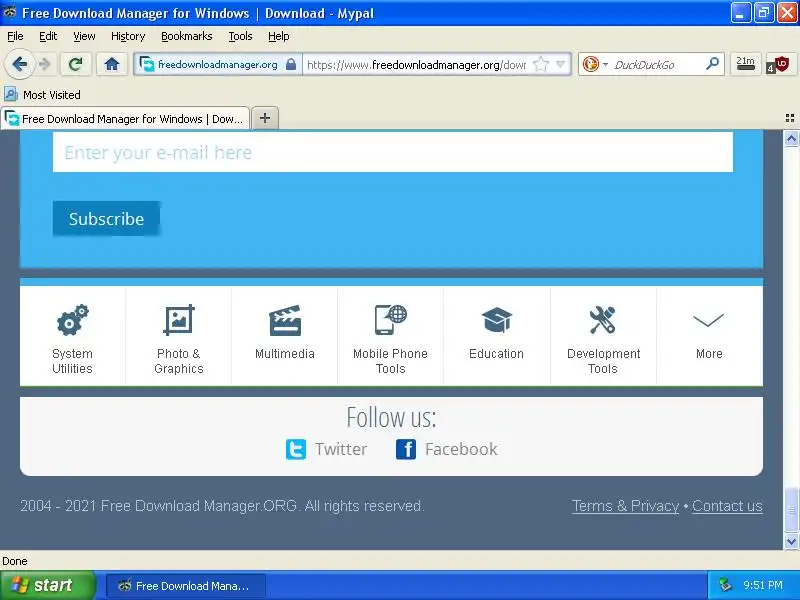
Task: Click the Subscribe button
Action: pyautogui.click(x=106, y=219)
